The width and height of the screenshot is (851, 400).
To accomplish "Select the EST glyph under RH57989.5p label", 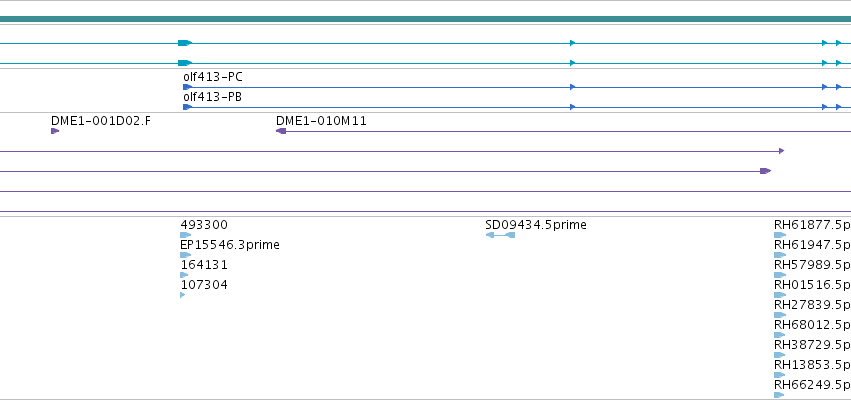I will pos(780,275).
